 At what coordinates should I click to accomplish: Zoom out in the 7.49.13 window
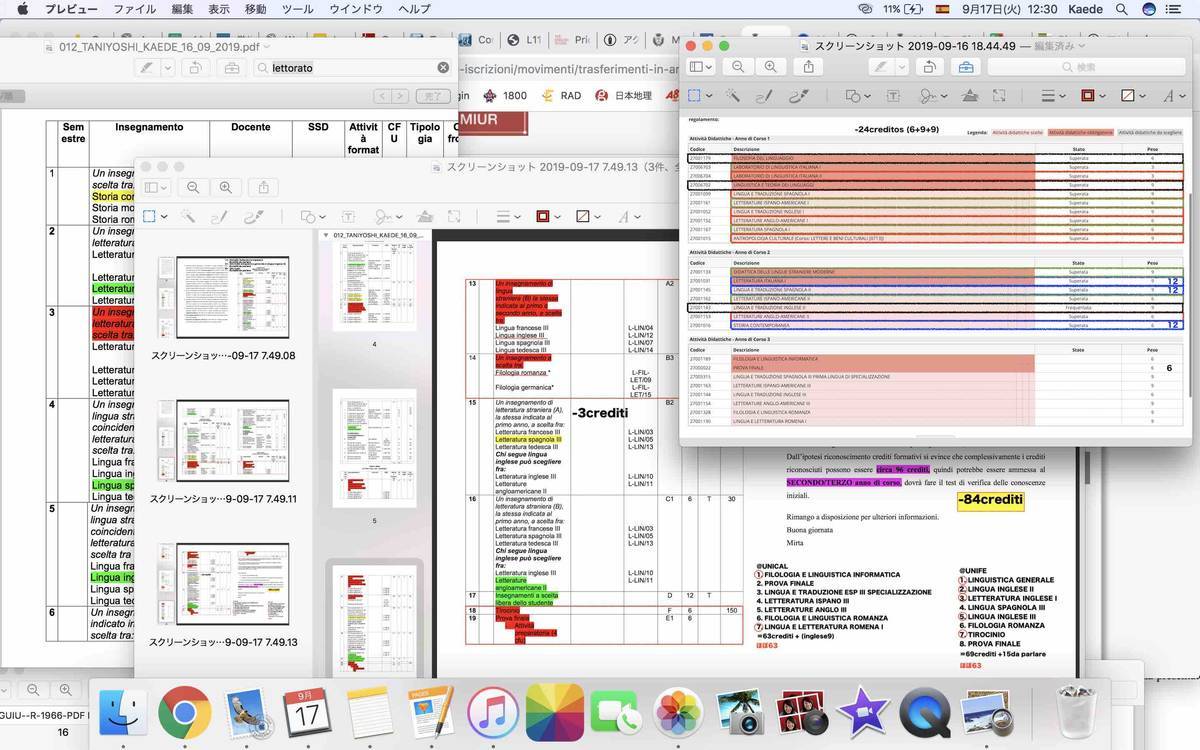click(x=193, y=187)
